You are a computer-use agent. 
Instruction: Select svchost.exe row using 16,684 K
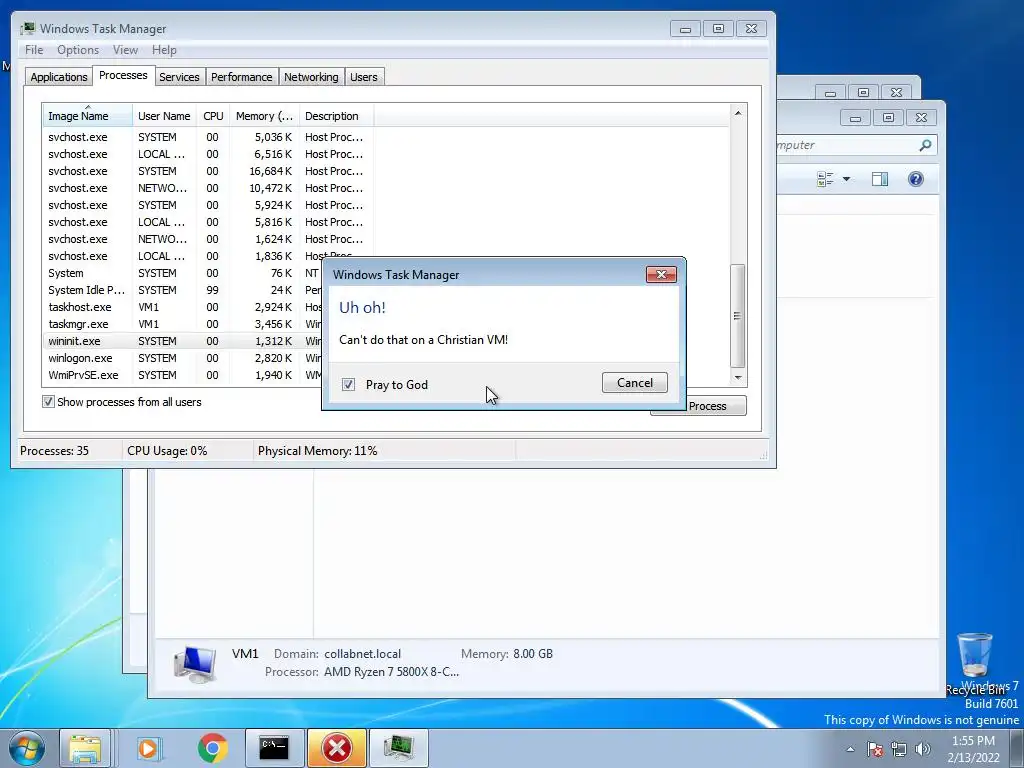pyautogui.click(x=208, y=171)
